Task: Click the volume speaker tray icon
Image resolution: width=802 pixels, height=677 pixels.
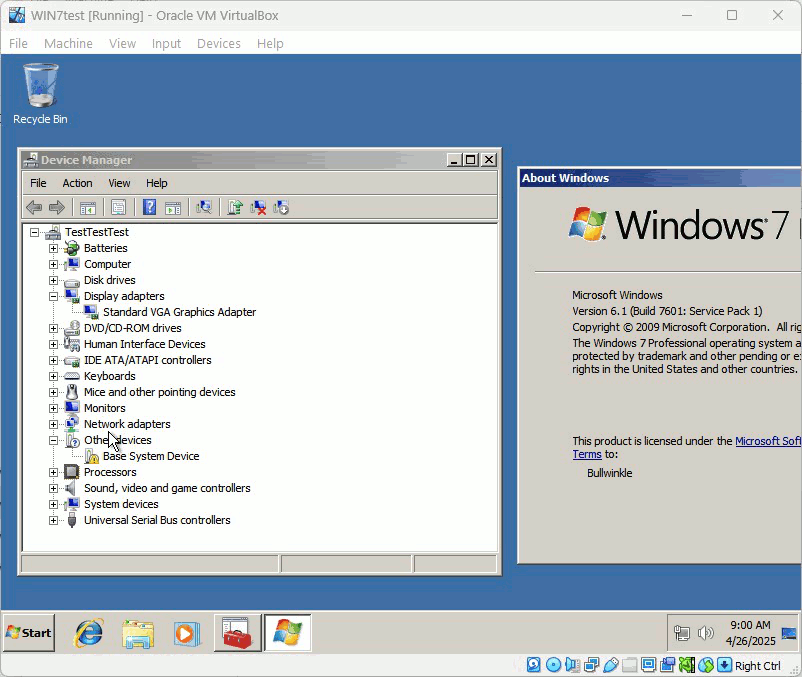Action: [705, 633]
